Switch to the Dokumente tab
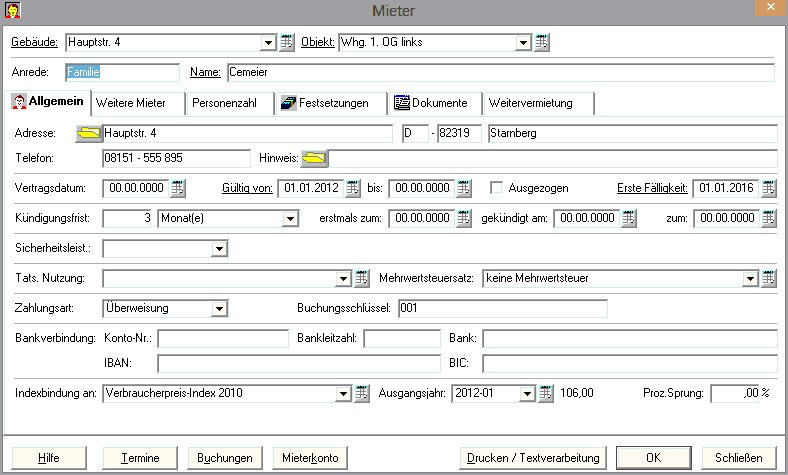This screenshot has height=475, width=788. click(x=435, y=104)
